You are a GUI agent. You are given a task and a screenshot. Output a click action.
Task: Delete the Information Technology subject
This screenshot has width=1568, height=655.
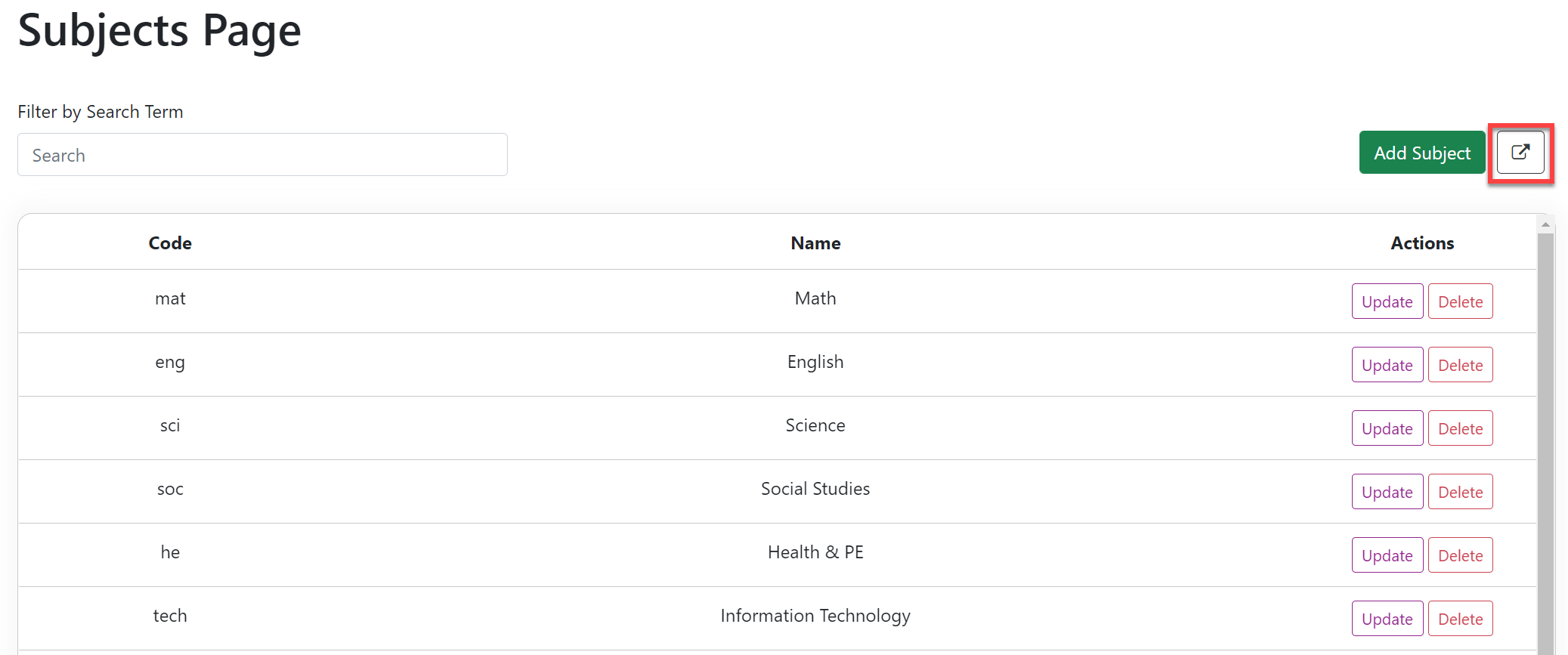(x=1460, y=619)
